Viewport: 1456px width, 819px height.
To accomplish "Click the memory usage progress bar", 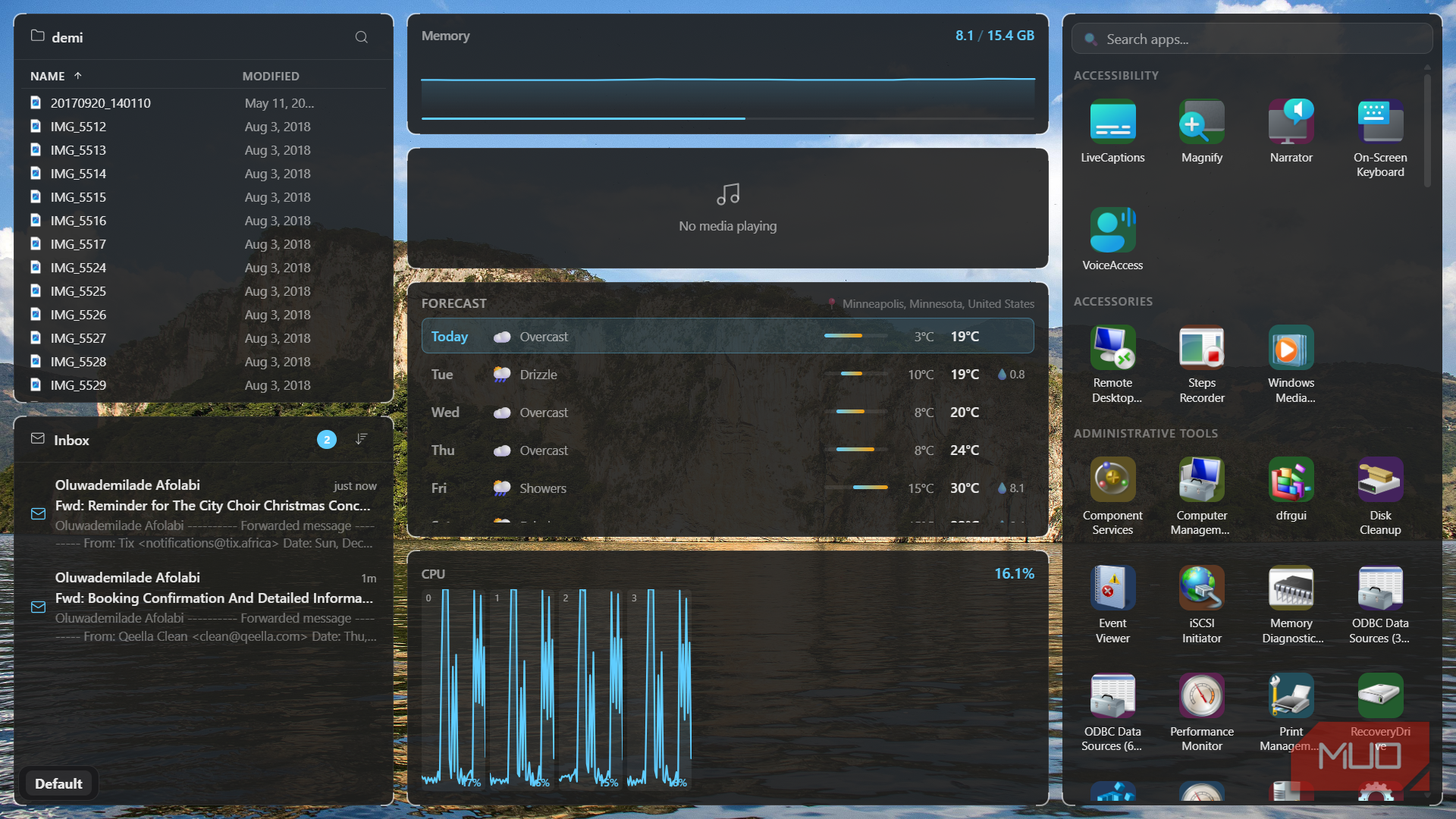I will click(727, 118).
